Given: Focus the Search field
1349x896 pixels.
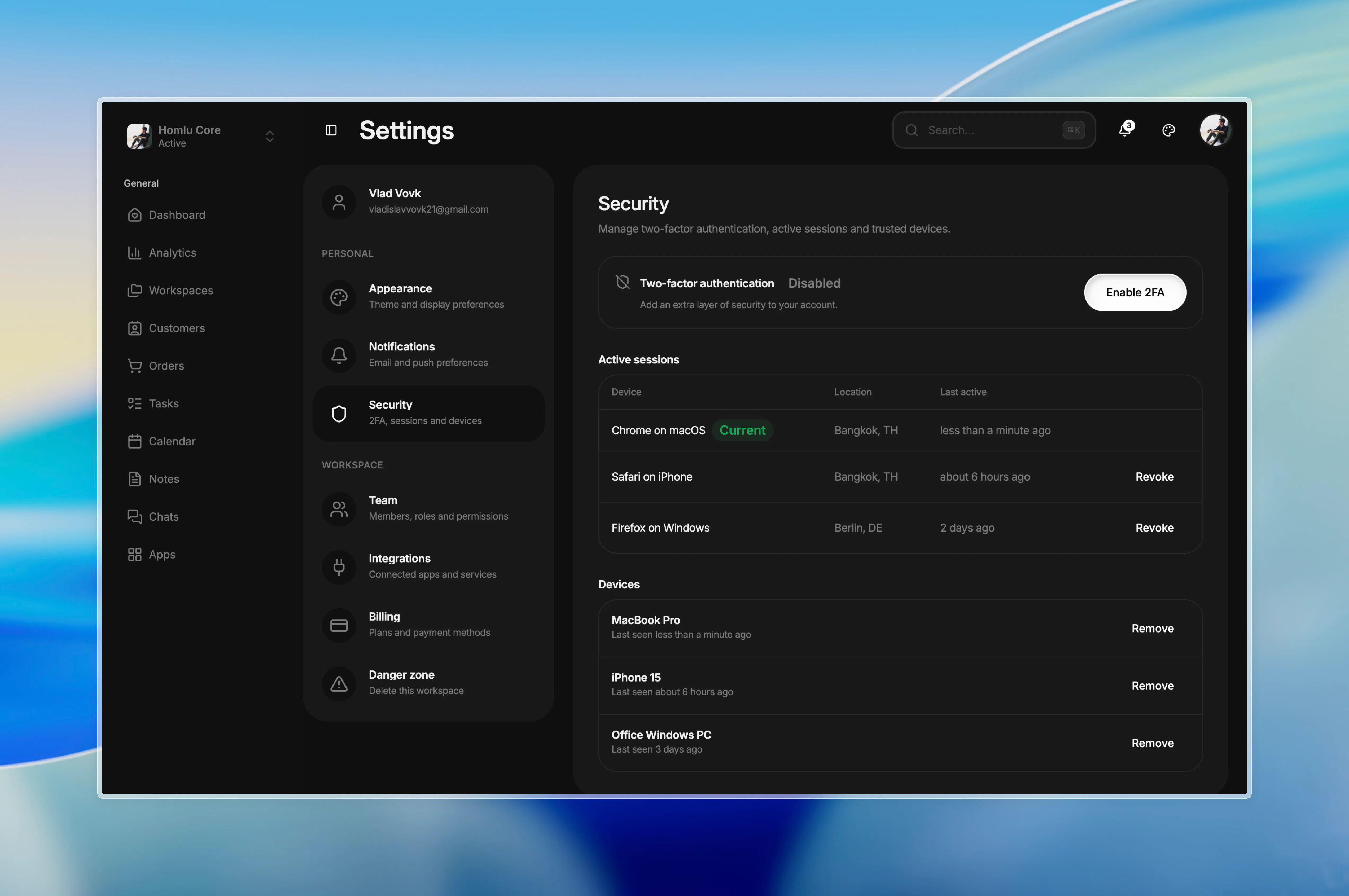Looking at the screenshot, I should coord(994,130).
